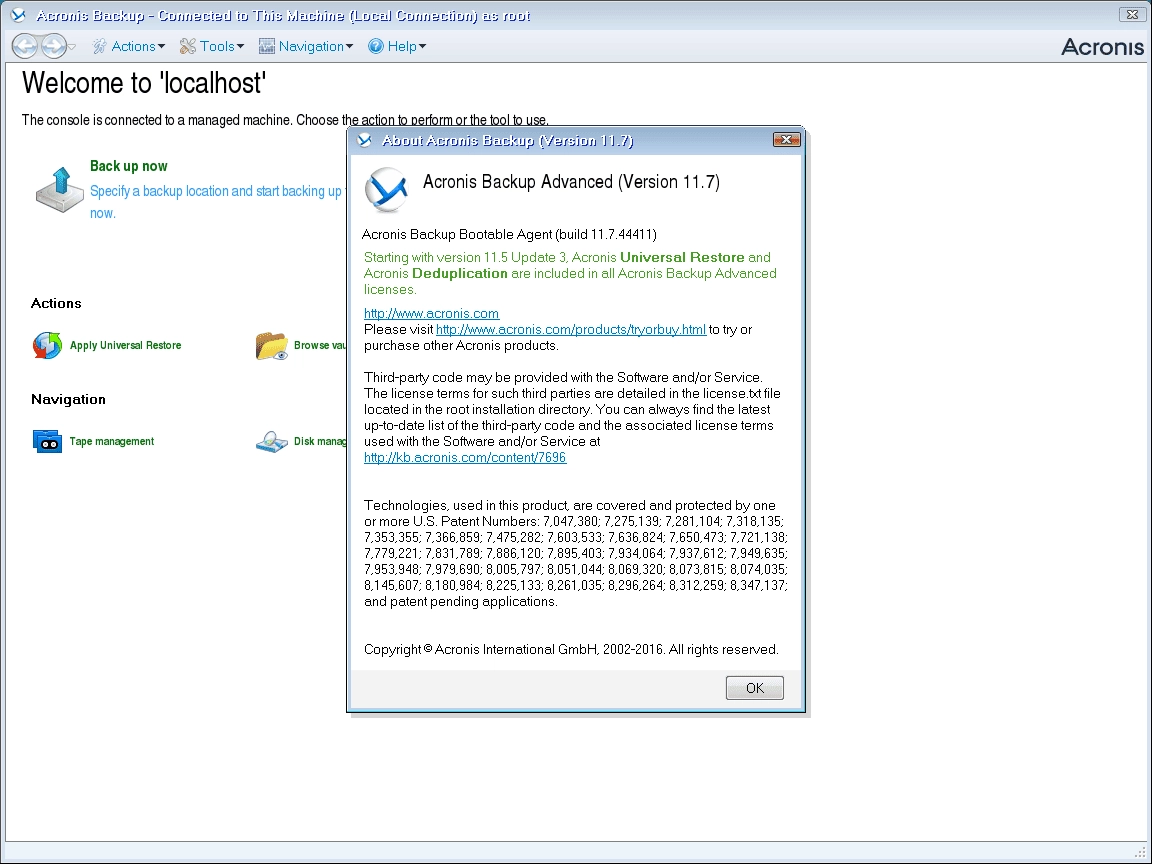
Task: Click the Acronis Backup window title icon
Action: (18, 15)
